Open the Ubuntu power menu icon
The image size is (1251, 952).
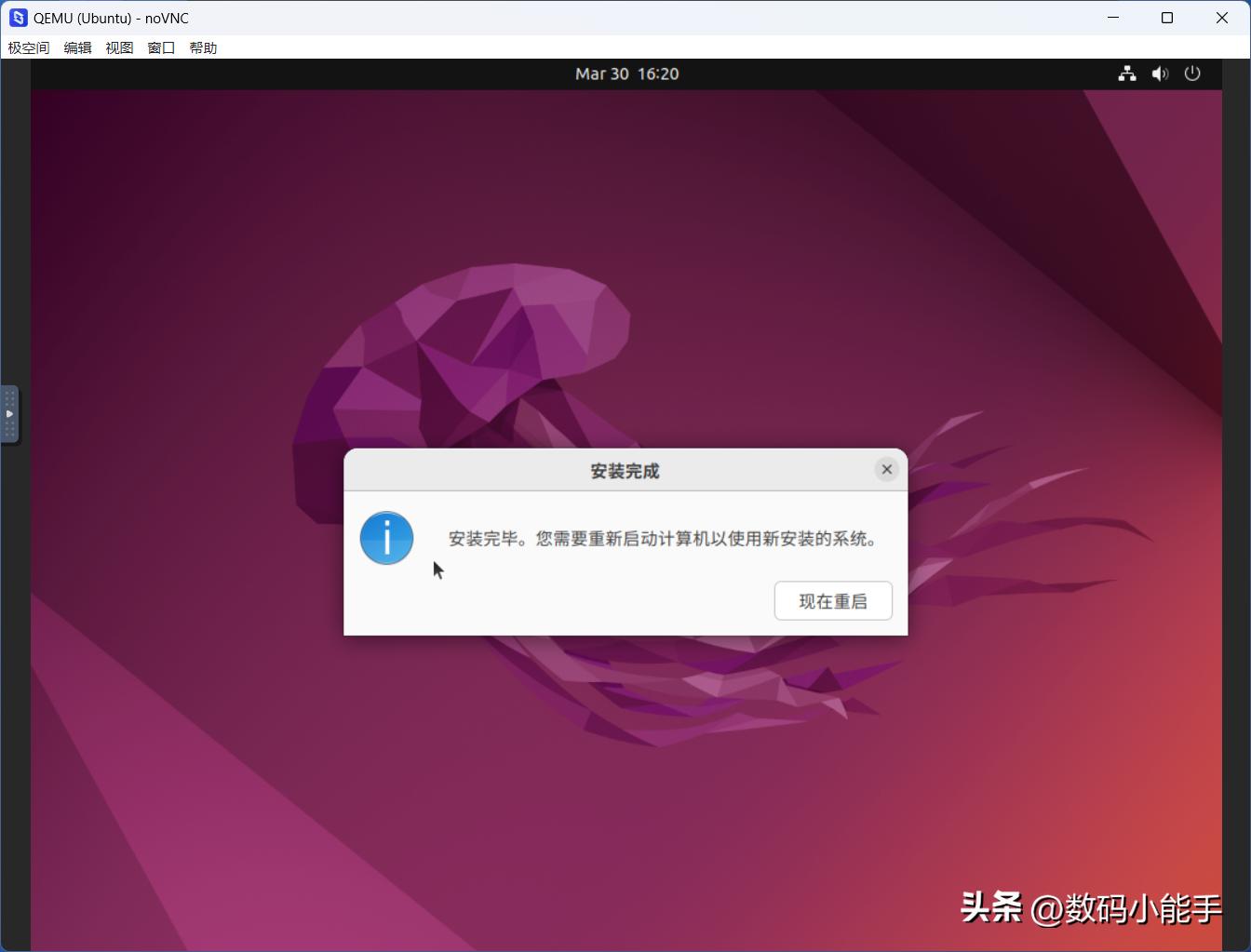[1192, 74]
